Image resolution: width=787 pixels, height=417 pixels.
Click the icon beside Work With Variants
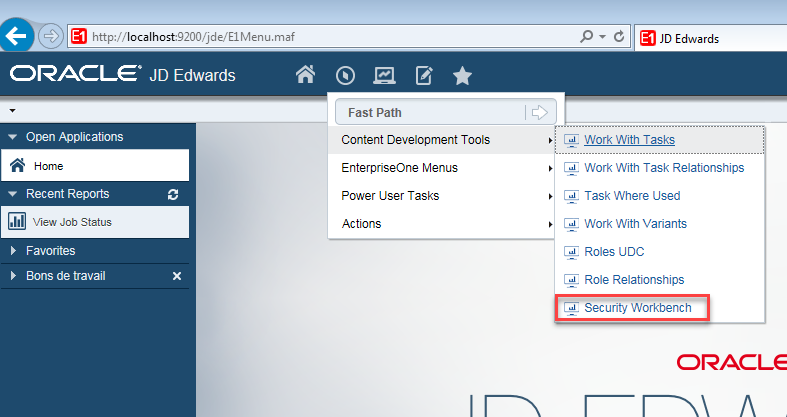571,224
